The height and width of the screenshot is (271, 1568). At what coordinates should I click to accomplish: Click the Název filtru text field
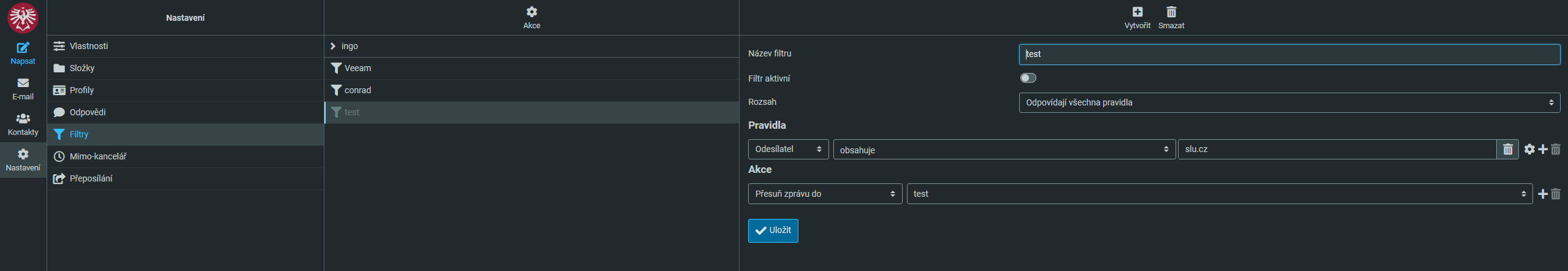1289,54
